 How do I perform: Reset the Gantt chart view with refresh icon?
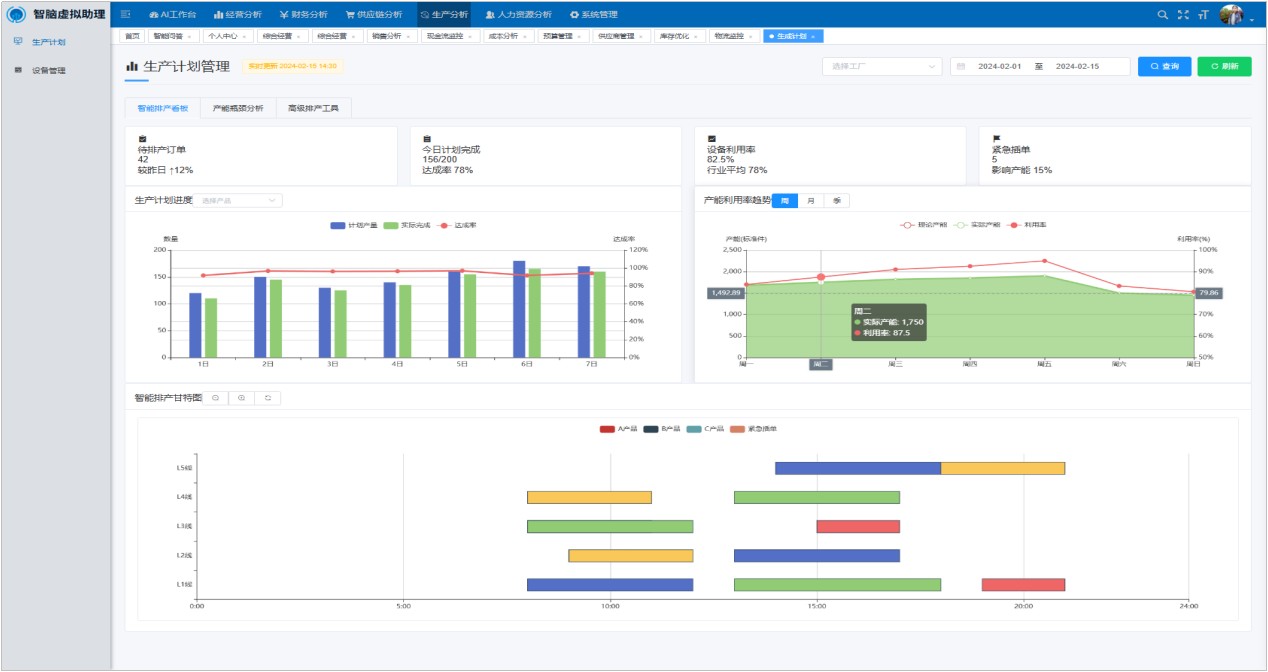[x=267, y=398]
